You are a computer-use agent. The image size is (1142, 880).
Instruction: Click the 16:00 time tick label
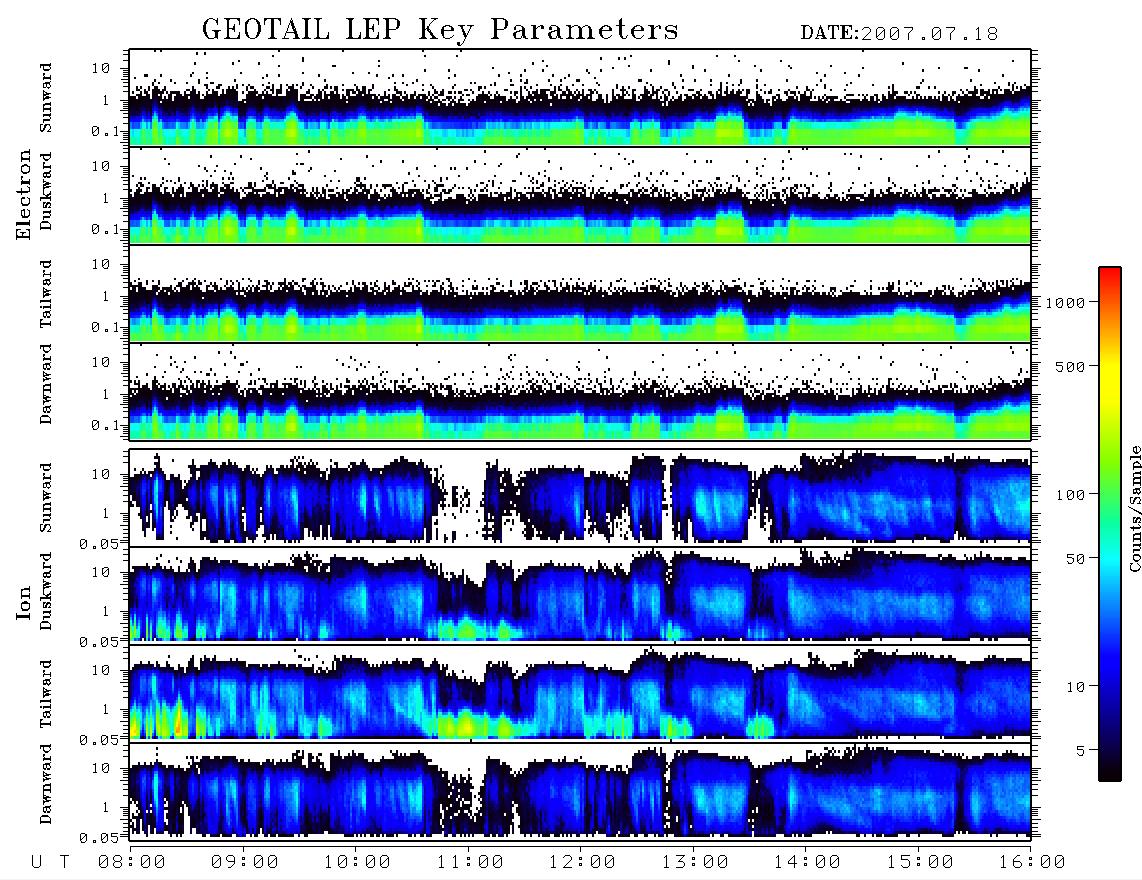(1031, 862)
